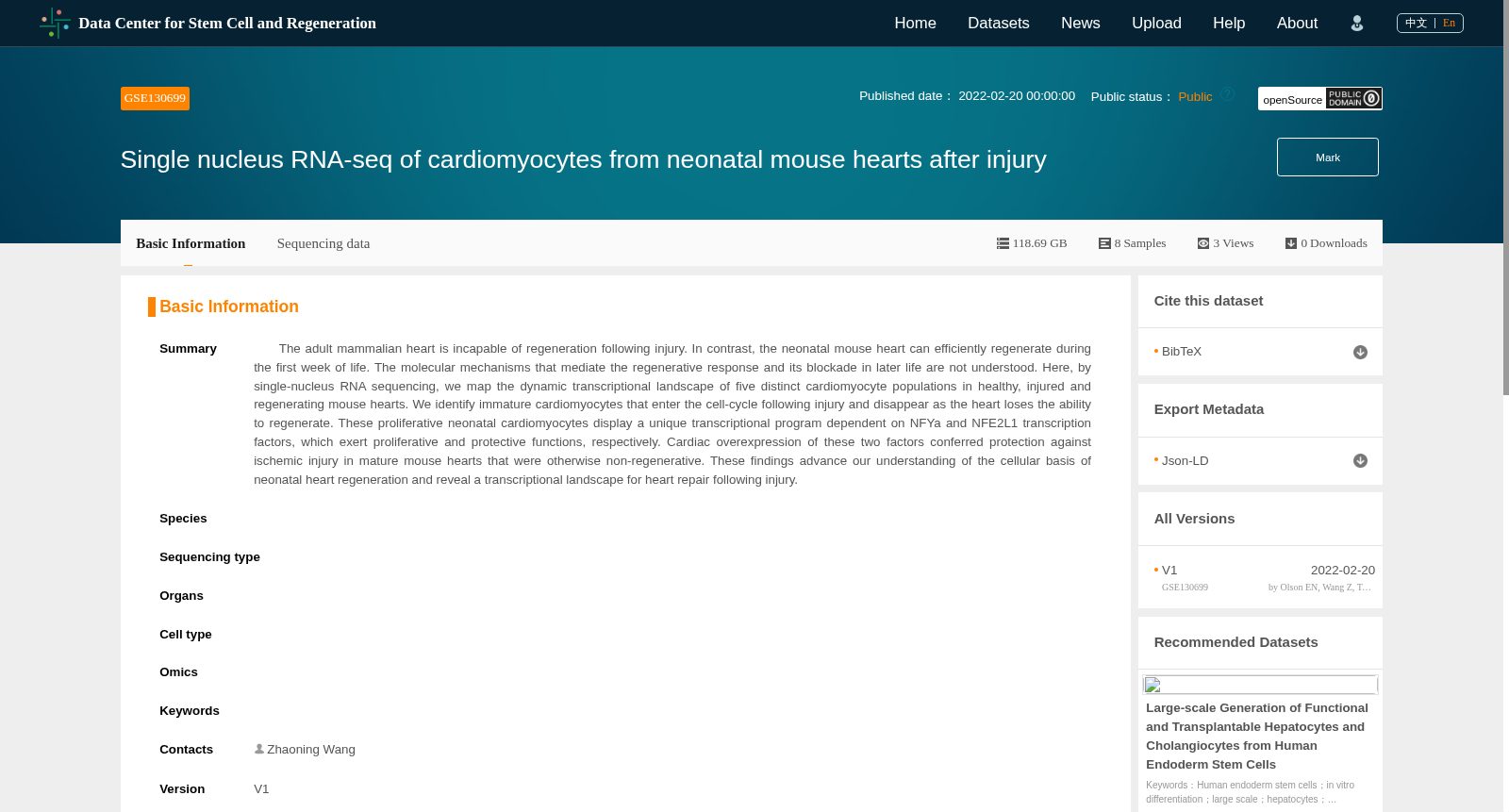Open the user account icon

(x=1357, y=24)
